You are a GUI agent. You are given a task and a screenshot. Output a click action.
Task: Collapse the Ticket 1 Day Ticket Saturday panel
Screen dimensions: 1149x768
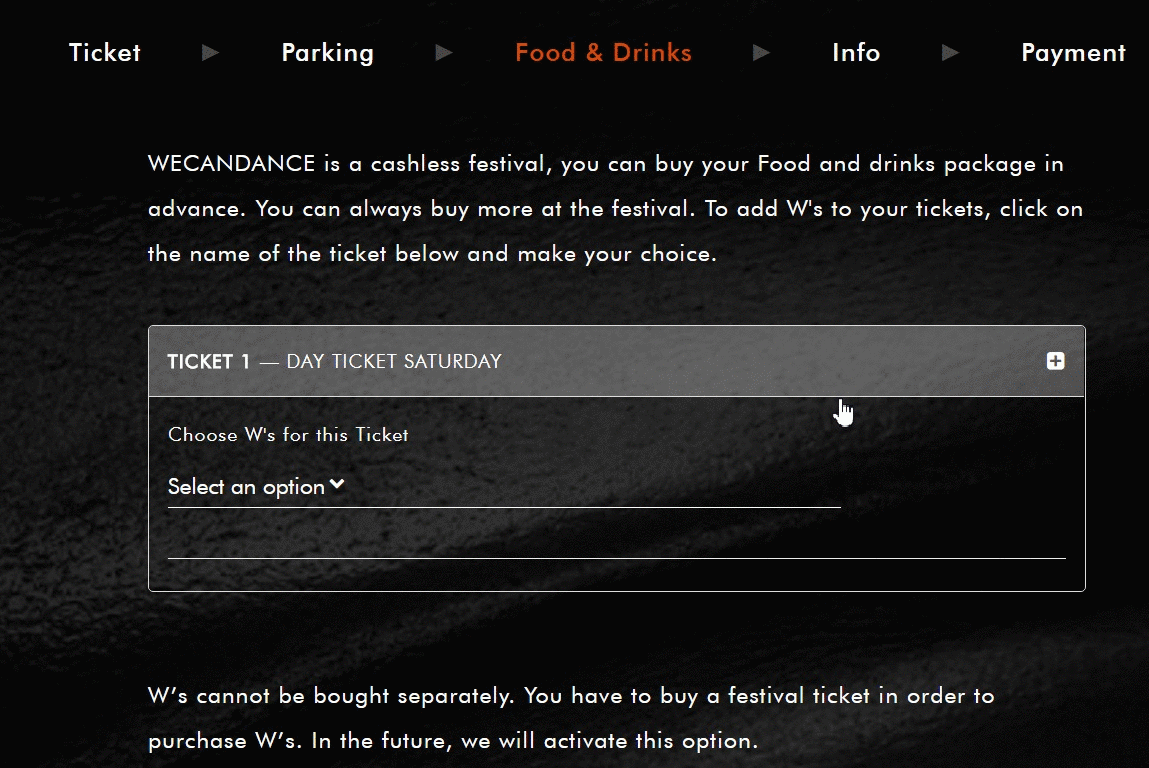[616, 361]
